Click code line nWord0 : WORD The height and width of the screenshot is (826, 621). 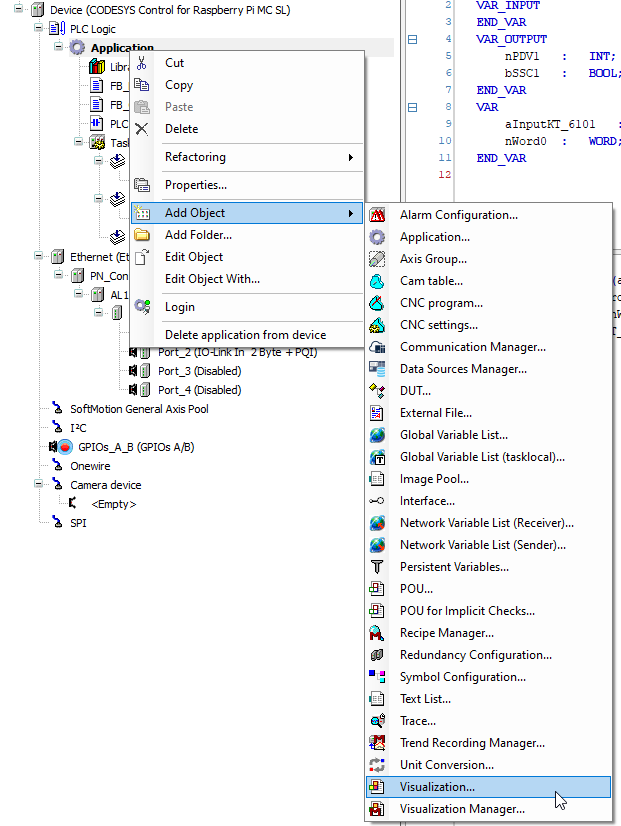563,141
